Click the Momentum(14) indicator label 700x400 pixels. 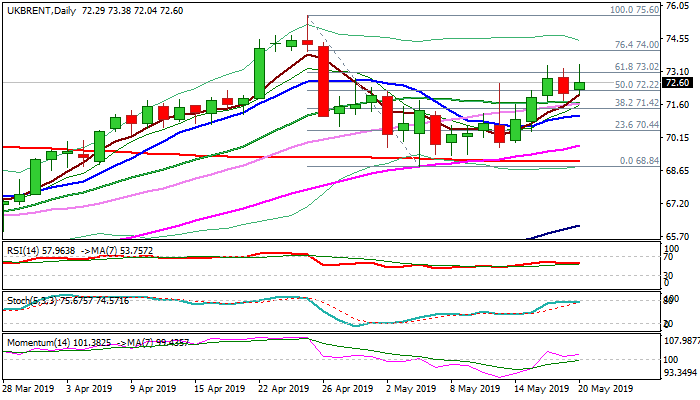35,341
